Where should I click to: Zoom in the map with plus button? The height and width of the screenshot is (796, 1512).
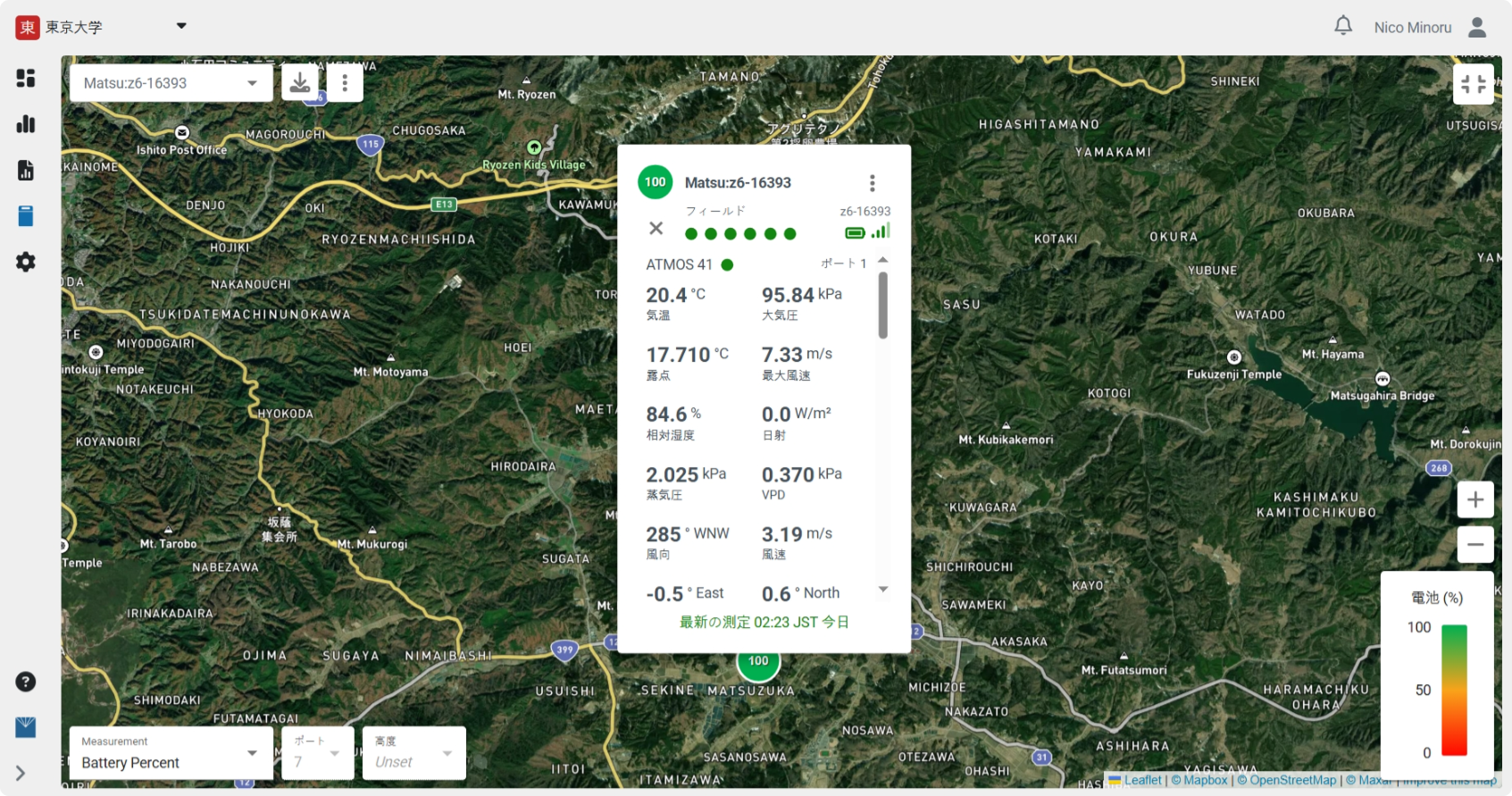point(1475,499)
